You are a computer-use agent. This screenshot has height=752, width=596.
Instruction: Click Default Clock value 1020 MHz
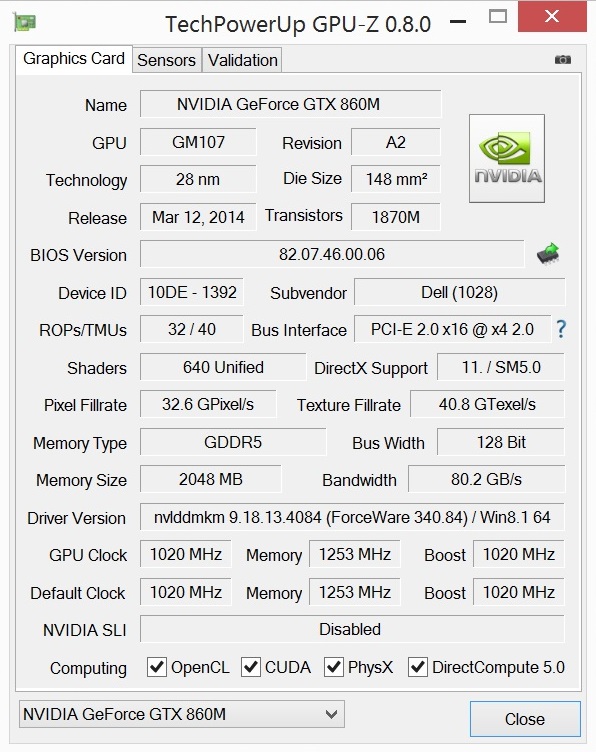186,592
